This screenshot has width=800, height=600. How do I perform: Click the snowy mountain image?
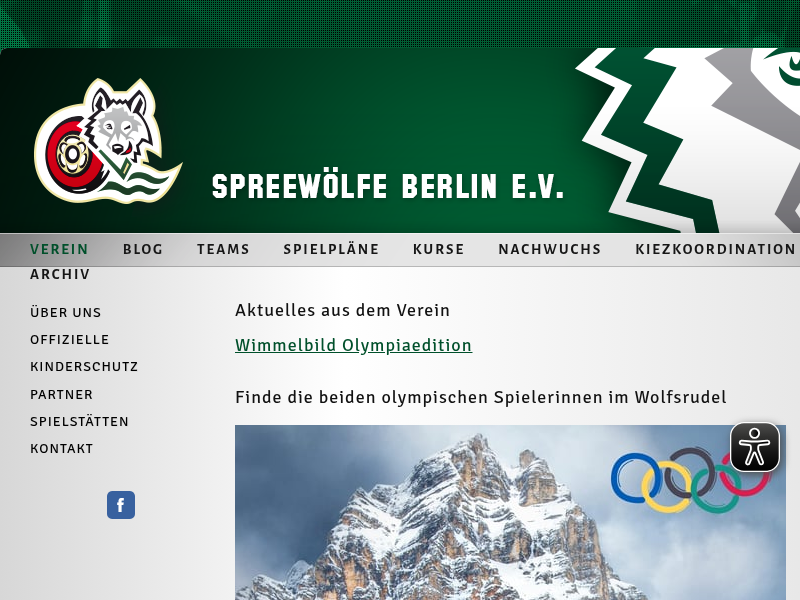[x=510, y=512]
